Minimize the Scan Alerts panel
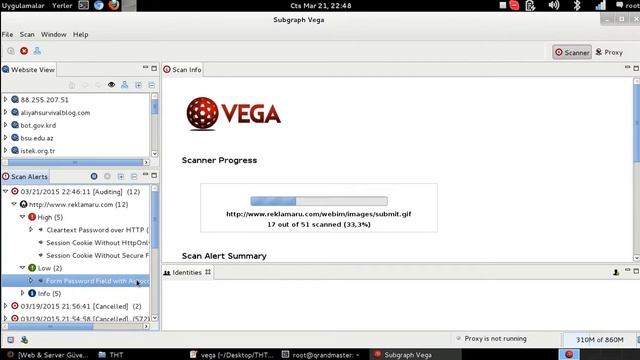The width and height of the screenshot is (640, 360). 145,175
